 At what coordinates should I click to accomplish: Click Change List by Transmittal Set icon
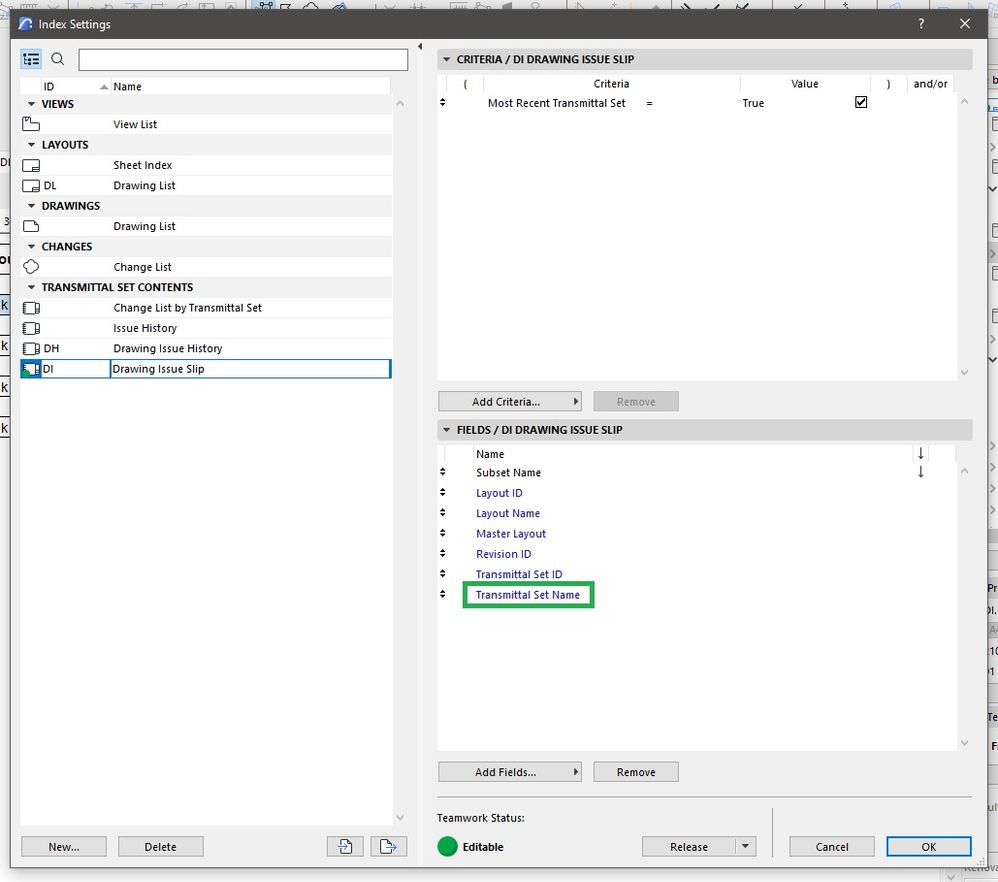point(31,308)
